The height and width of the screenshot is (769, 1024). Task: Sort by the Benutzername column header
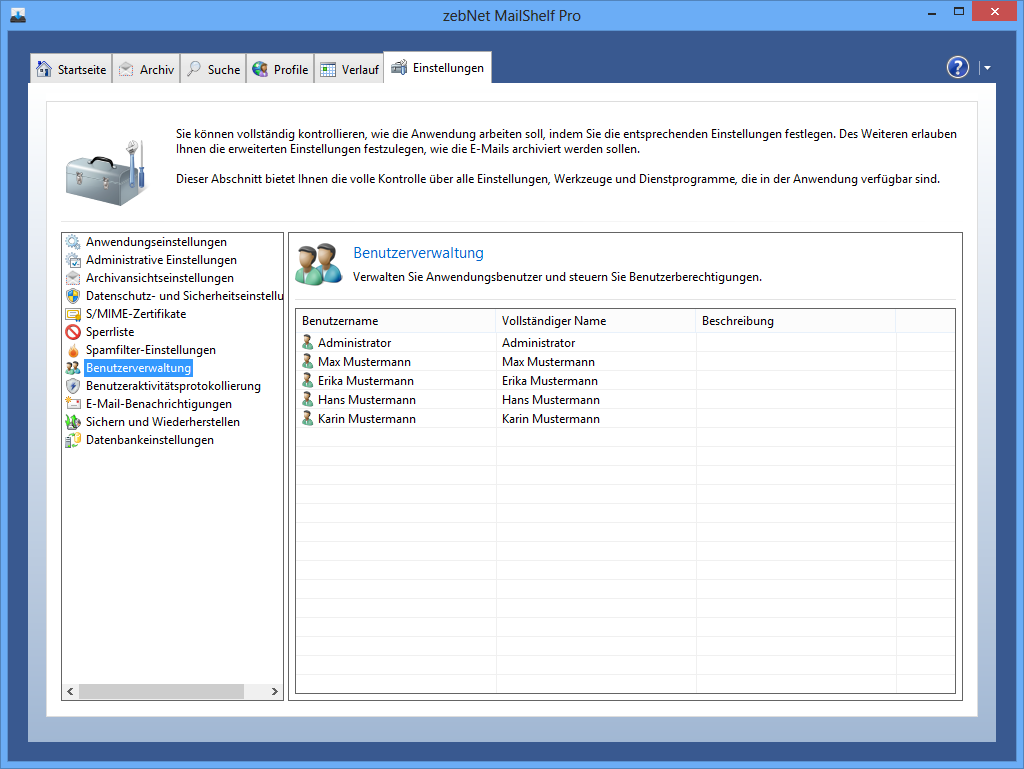click(x=396, y=321)
